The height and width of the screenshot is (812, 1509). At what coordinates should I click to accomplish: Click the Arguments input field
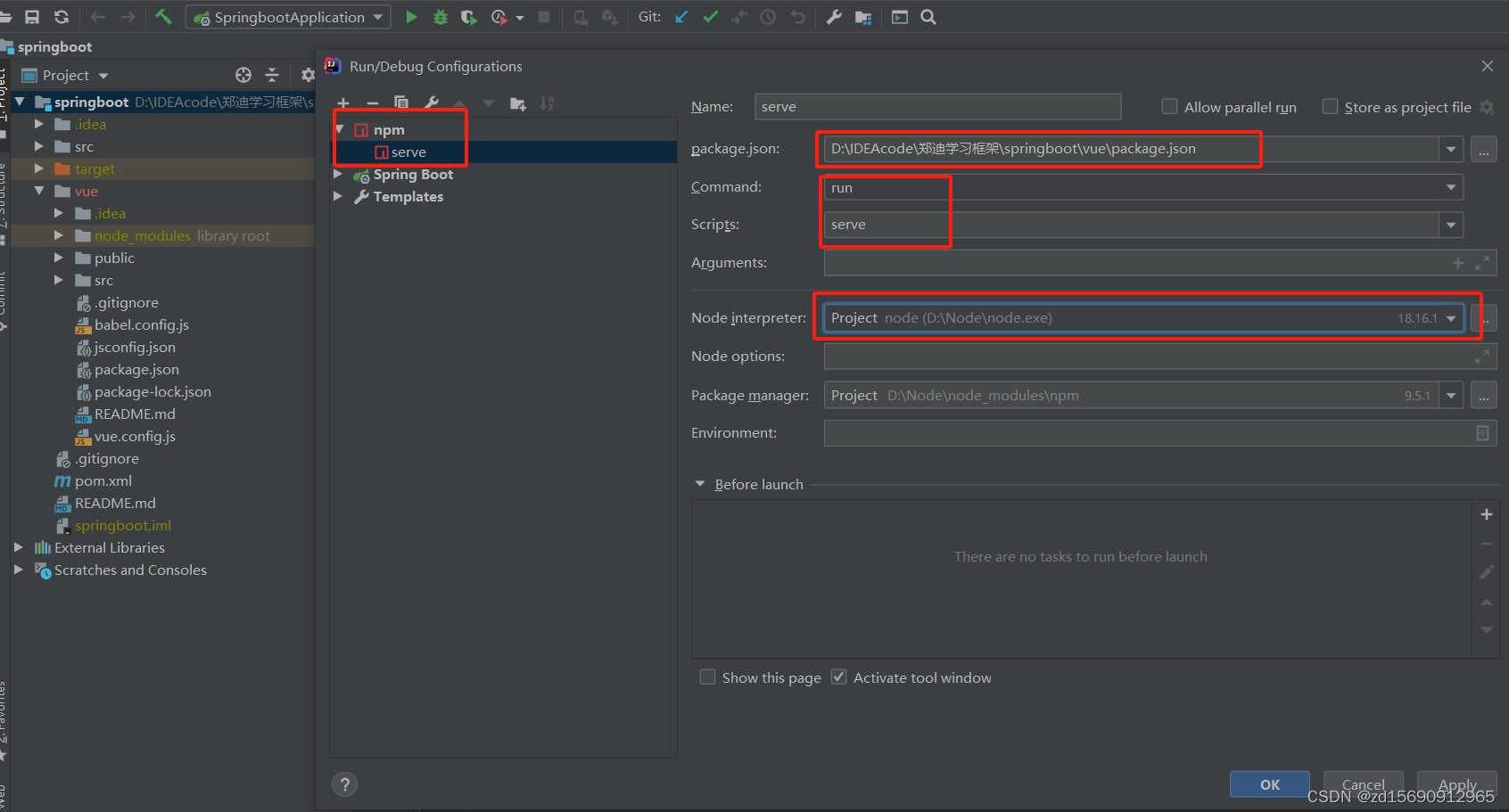(1160, 263)
